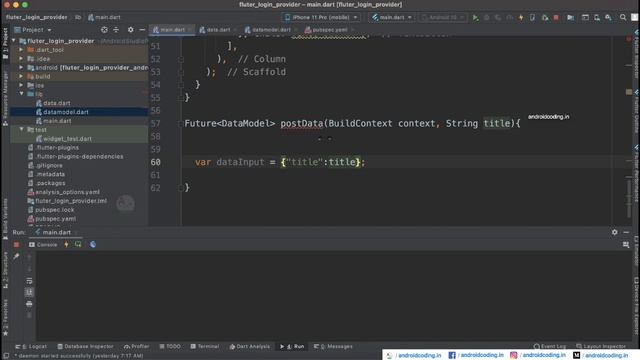Screen dimensions: 640x360
Task: Open Database Inspector tool window
Action: coord(85,347)
